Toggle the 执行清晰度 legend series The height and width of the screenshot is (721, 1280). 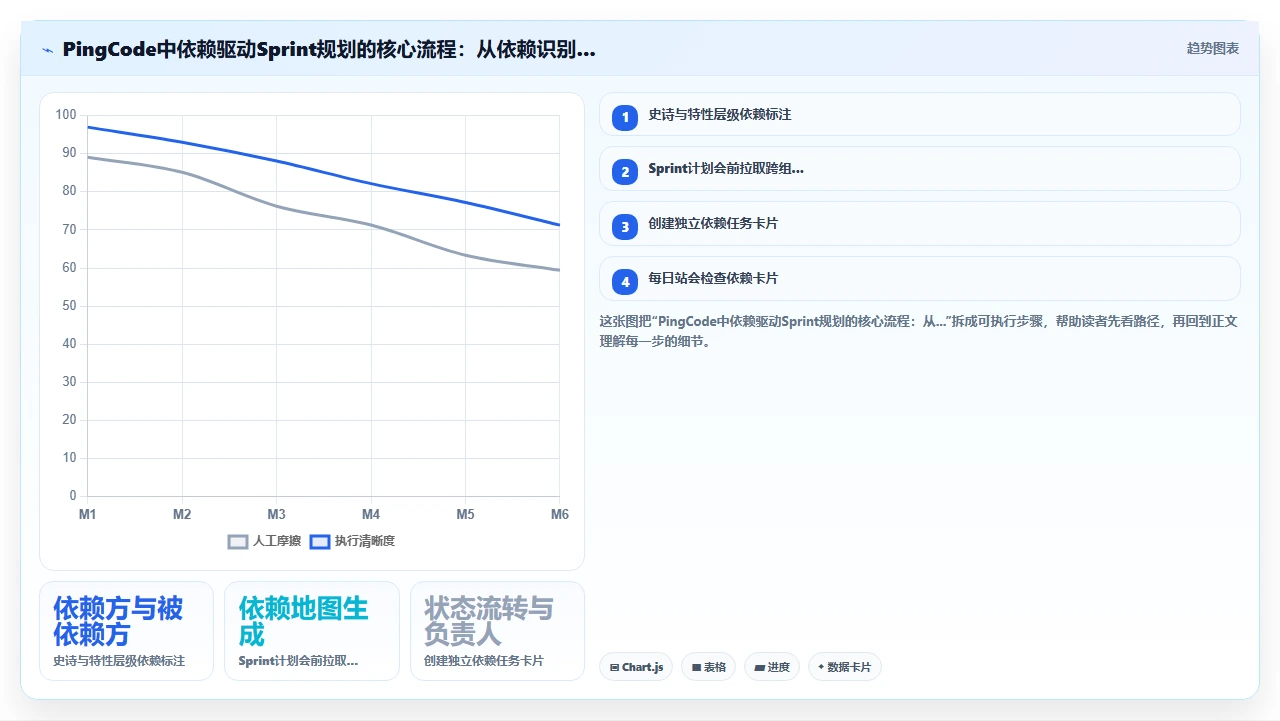pyautogui.click(x=352, y=541)
